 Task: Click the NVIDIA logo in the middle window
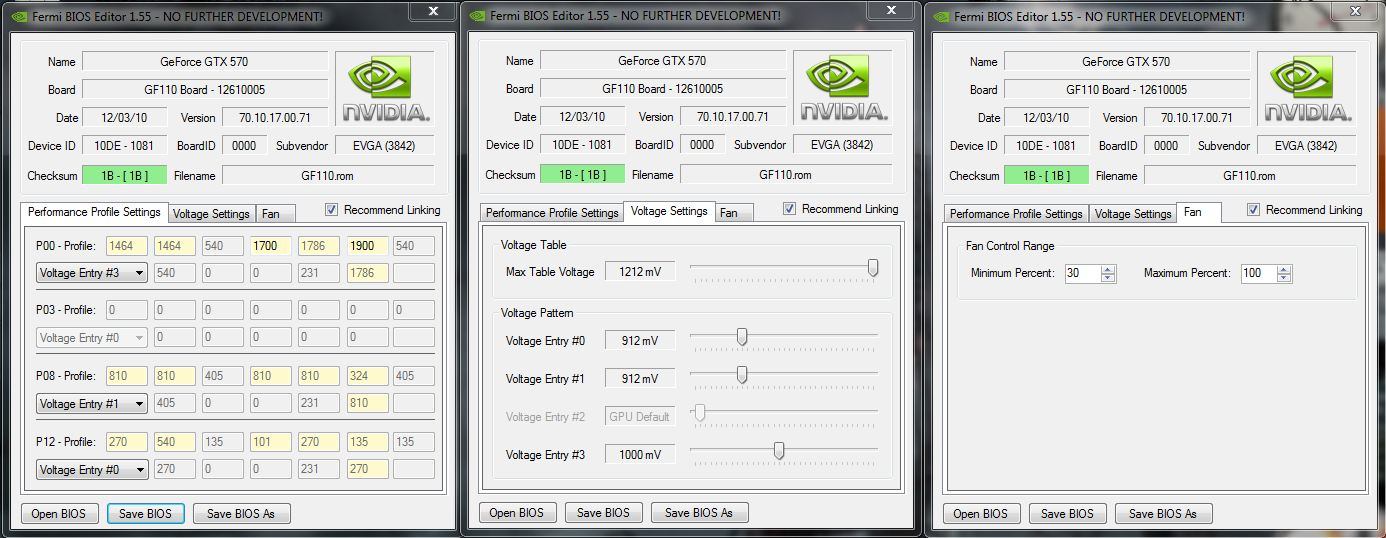[843, 89]
